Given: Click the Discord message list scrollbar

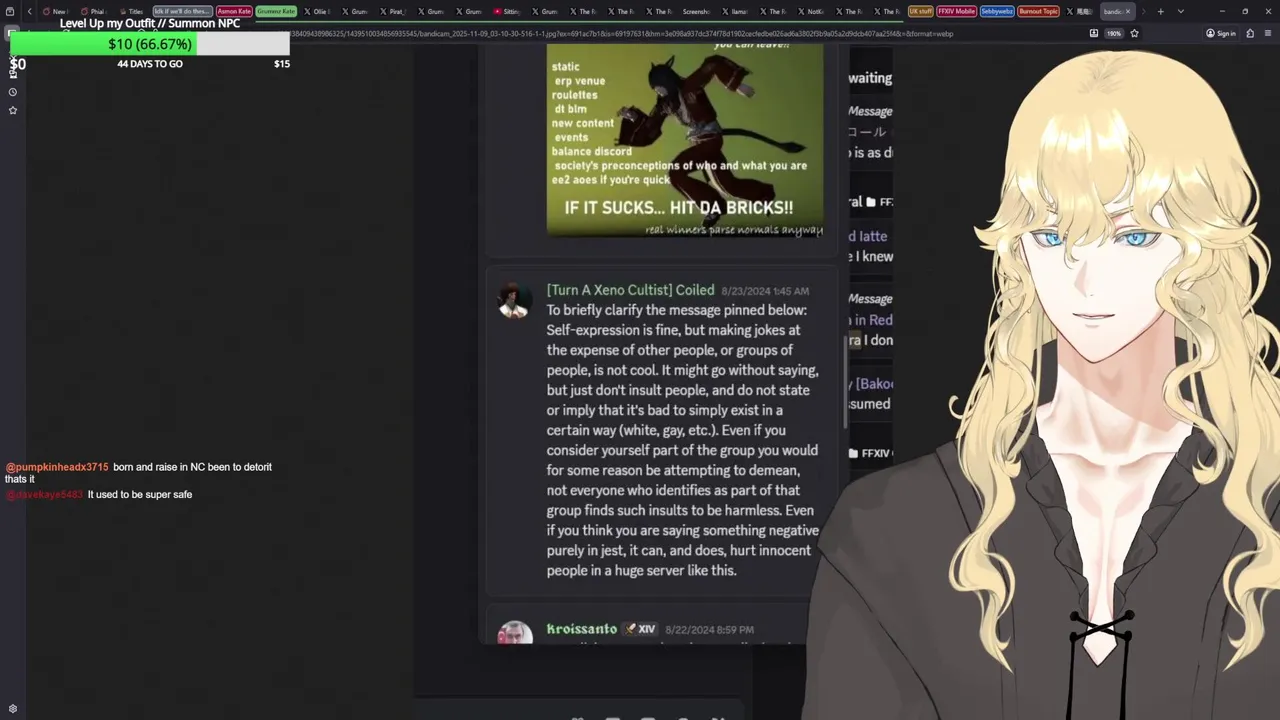Looking at the screenshot, I should pos(846,380).
